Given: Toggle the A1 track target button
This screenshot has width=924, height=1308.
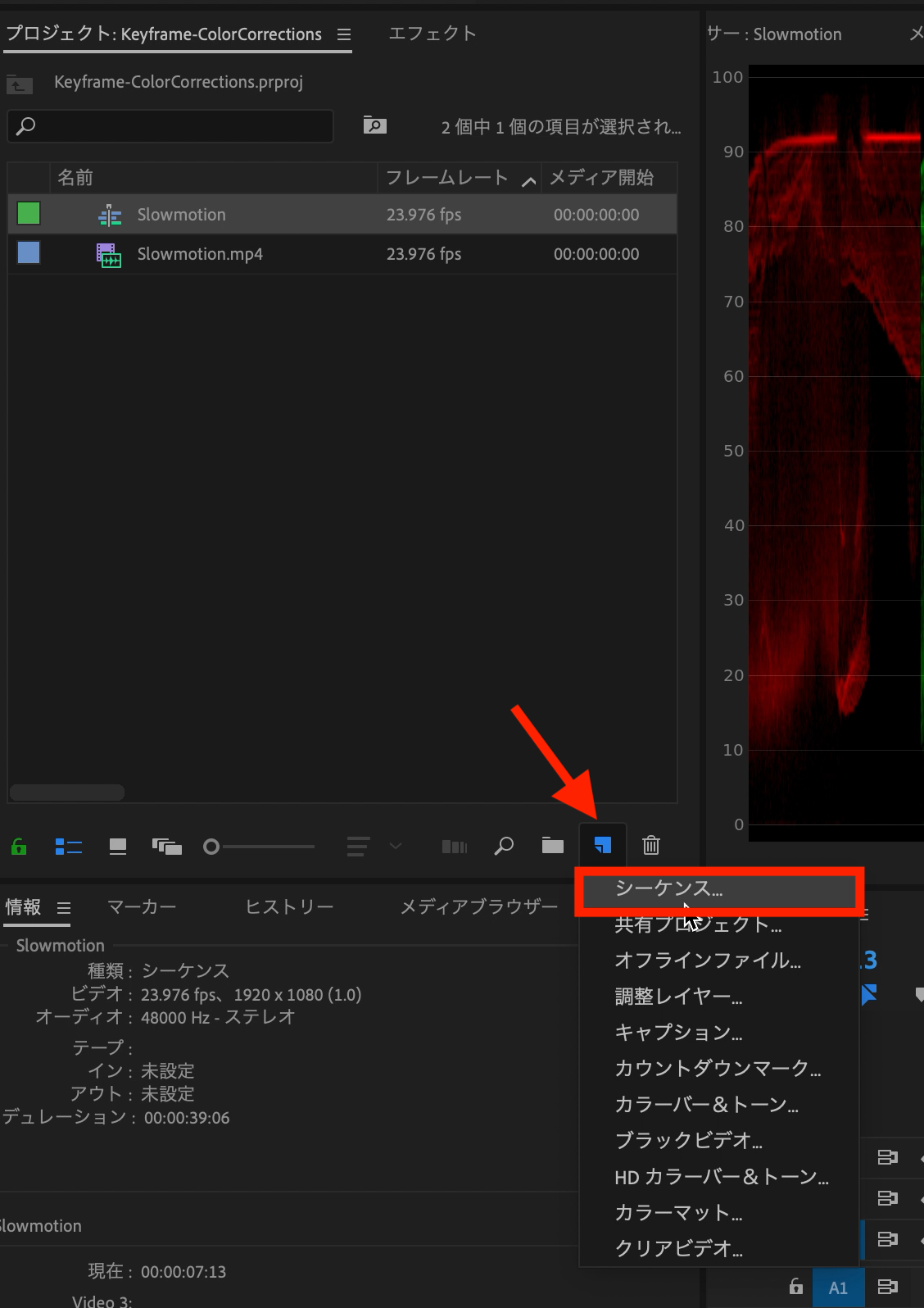Looking at the screenshot, I should (x=838, y=1288).
